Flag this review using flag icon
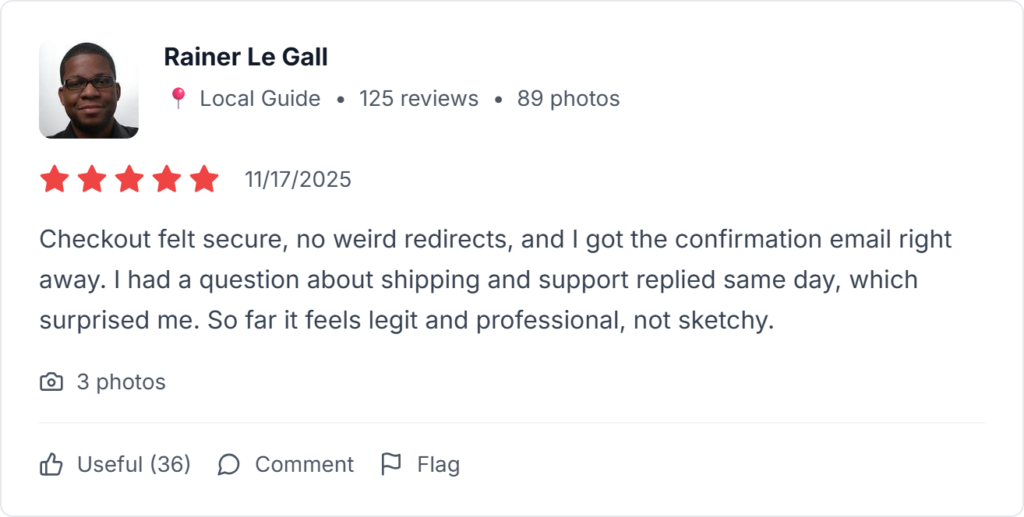The height and width of the screenshot is (517, 1024). click(x=392, y=464)
